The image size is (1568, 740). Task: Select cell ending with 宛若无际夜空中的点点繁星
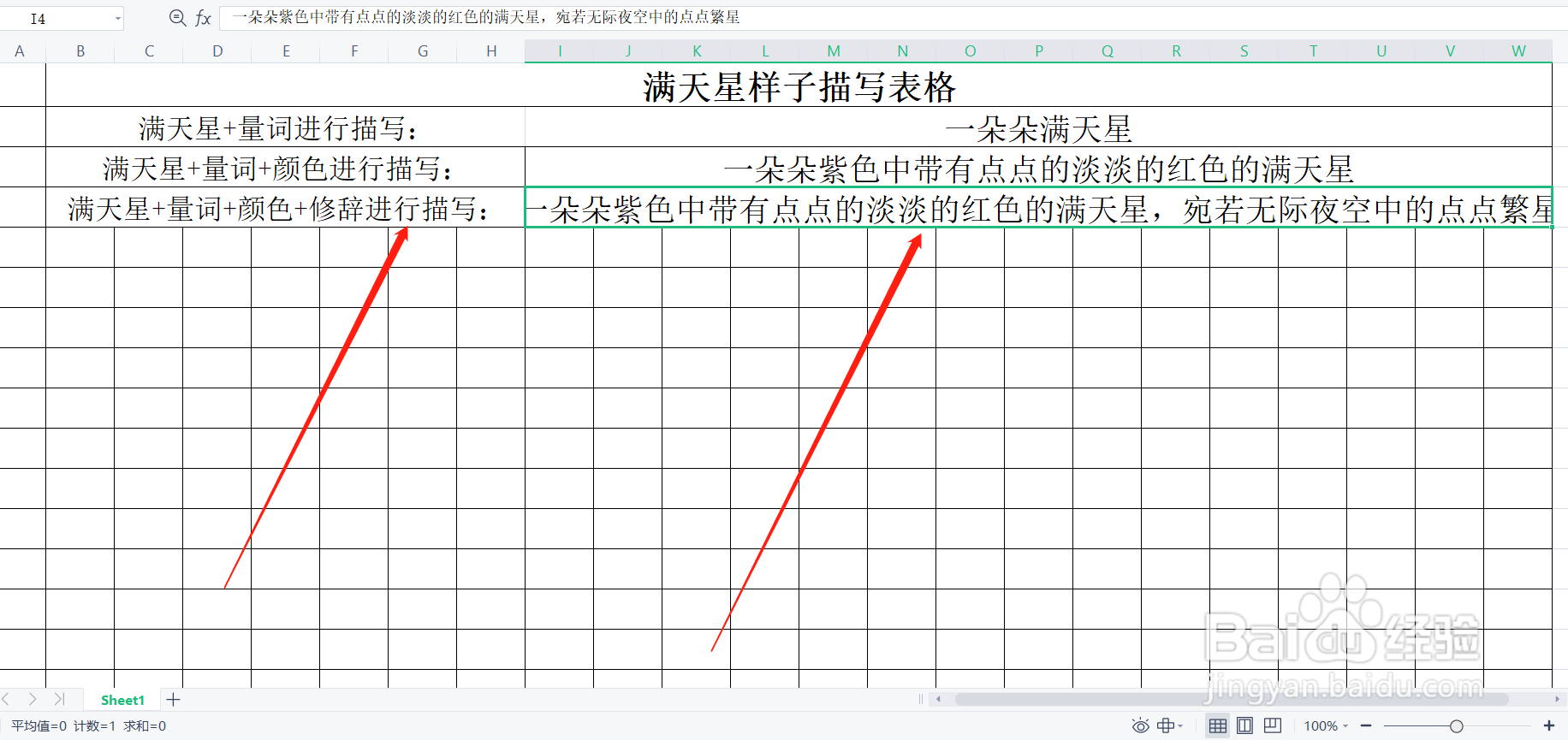click(x=1038, y=208)
